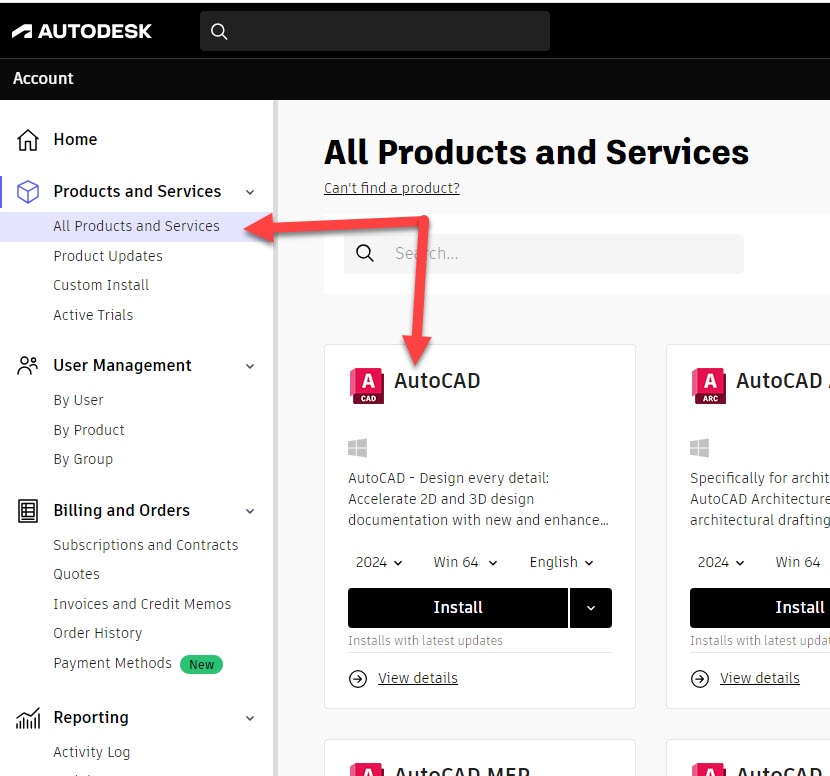Open the install options arrow beside AutoCAD Install

[591, 608]
